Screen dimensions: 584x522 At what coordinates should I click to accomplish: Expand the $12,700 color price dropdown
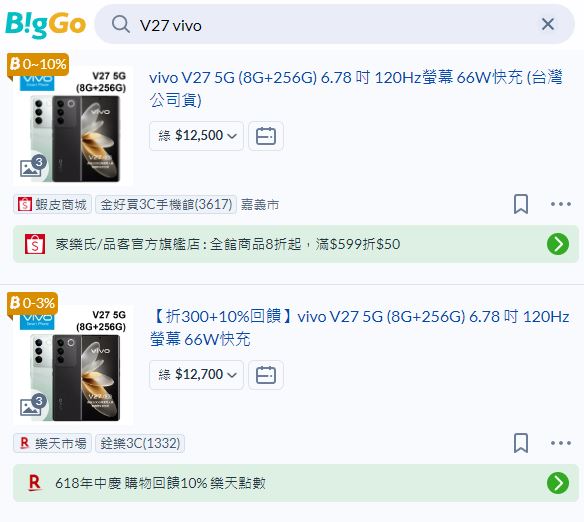[196, 375]
